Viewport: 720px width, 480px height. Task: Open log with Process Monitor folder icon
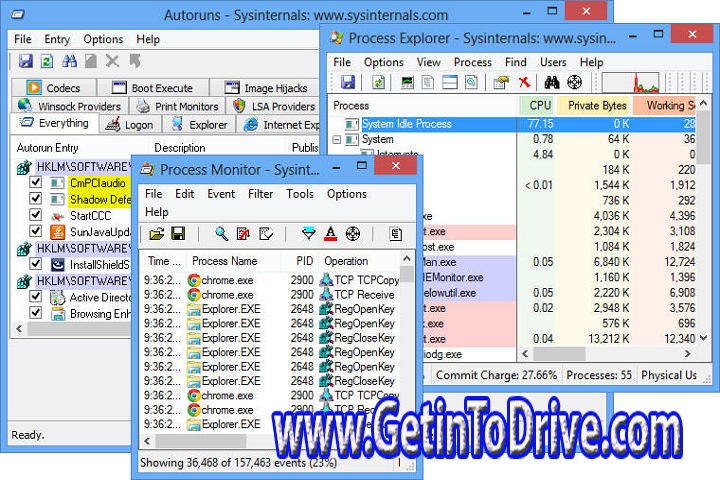(157, 234)
